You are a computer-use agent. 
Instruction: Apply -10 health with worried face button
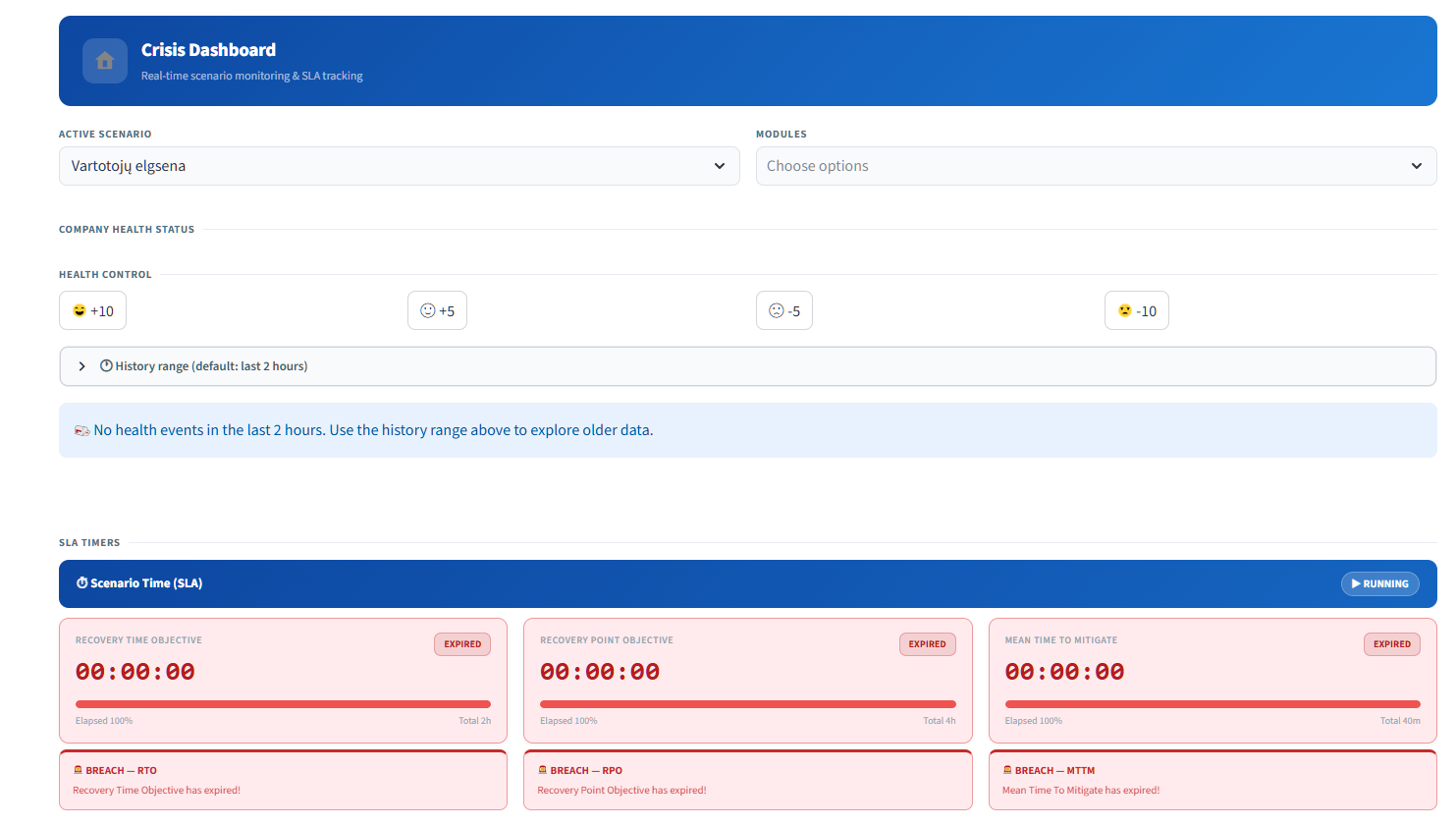click(x=1137, y=310)
